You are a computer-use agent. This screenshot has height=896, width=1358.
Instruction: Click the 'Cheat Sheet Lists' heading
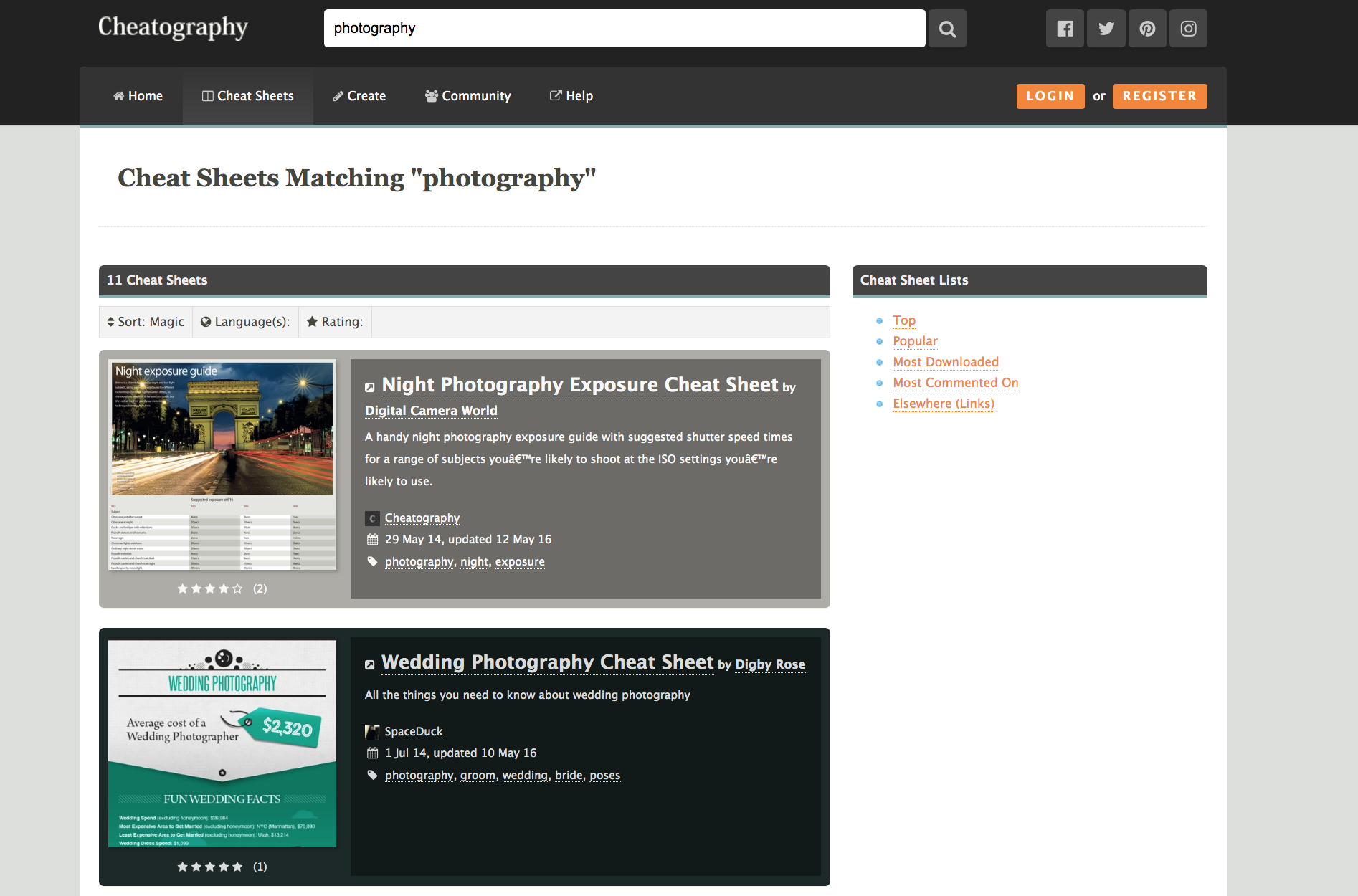click(914, 280)
